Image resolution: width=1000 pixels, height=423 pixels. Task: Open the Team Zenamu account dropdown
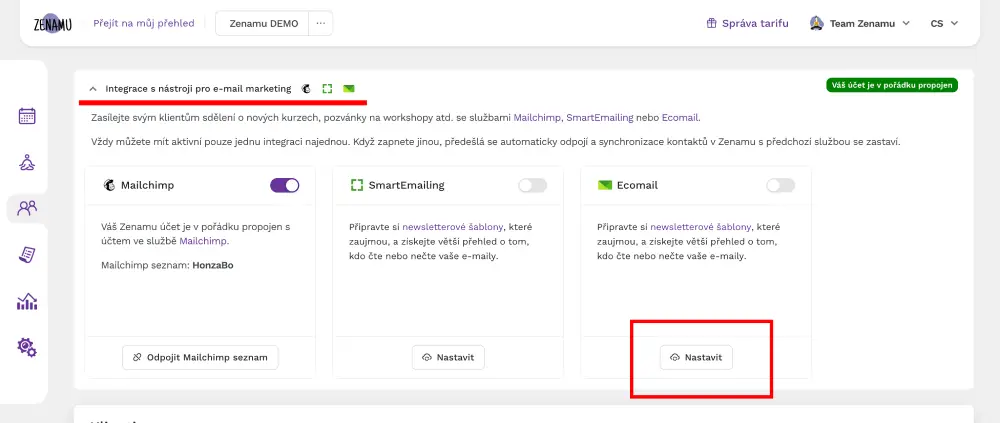tap(861, 24)
